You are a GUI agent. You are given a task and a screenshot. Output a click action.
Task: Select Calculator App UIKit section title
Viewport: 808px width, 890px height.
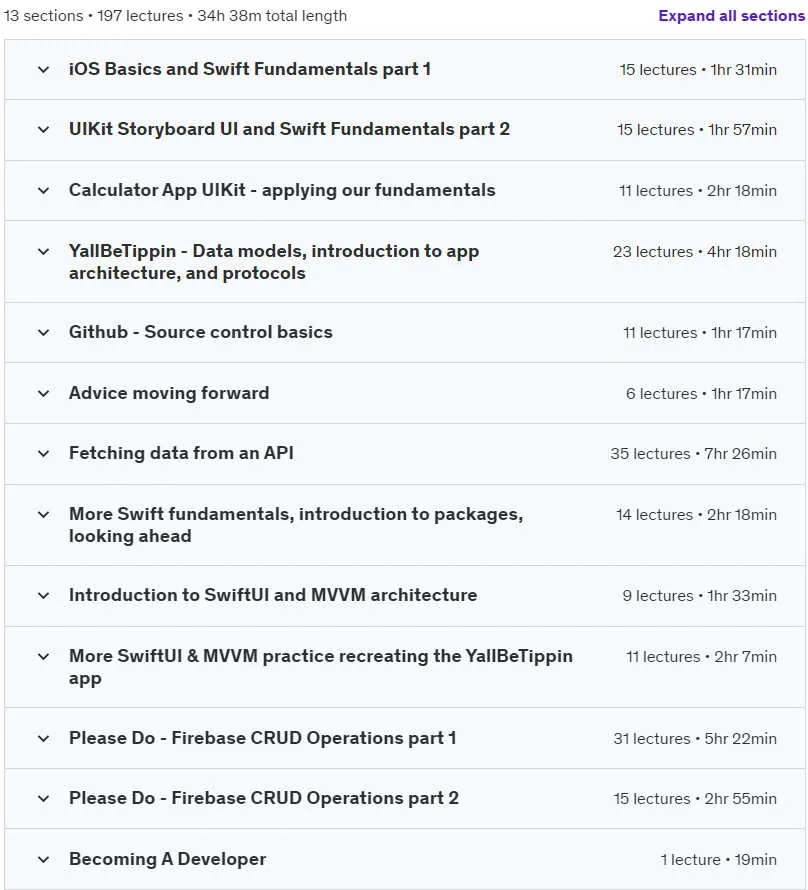click(282, 190)
